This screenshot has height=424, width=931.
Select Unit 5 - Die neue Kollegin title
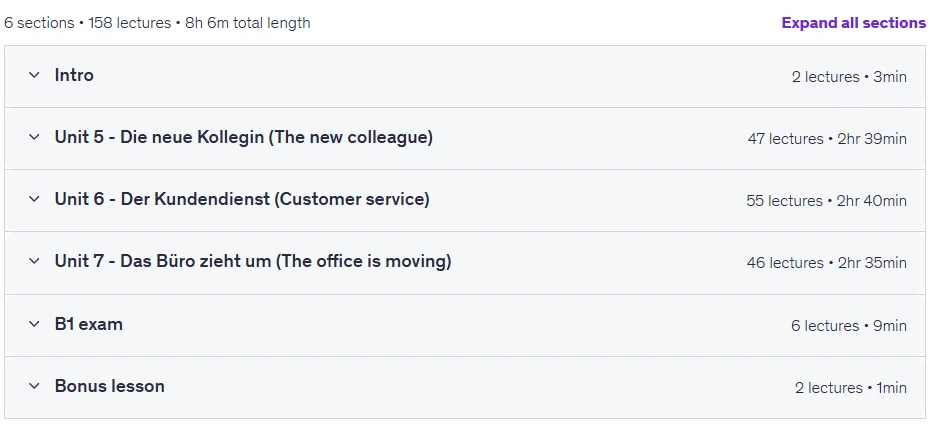click(x=243, y=137)
